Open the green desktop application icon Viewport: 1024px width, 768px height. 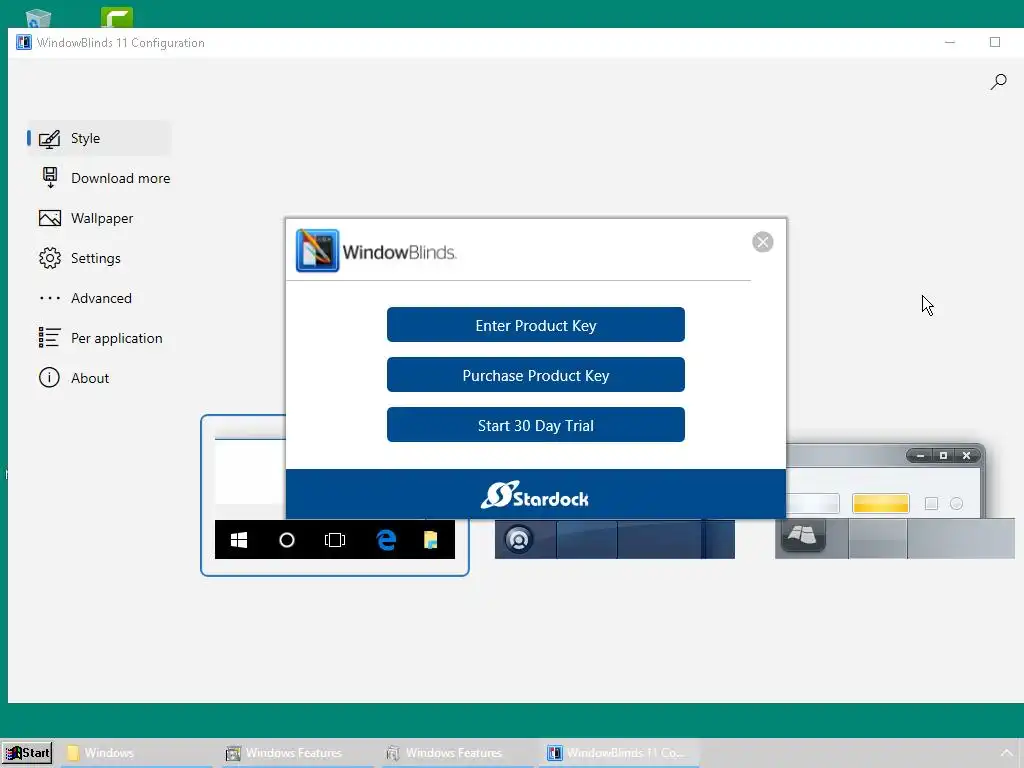click(117, 17)
